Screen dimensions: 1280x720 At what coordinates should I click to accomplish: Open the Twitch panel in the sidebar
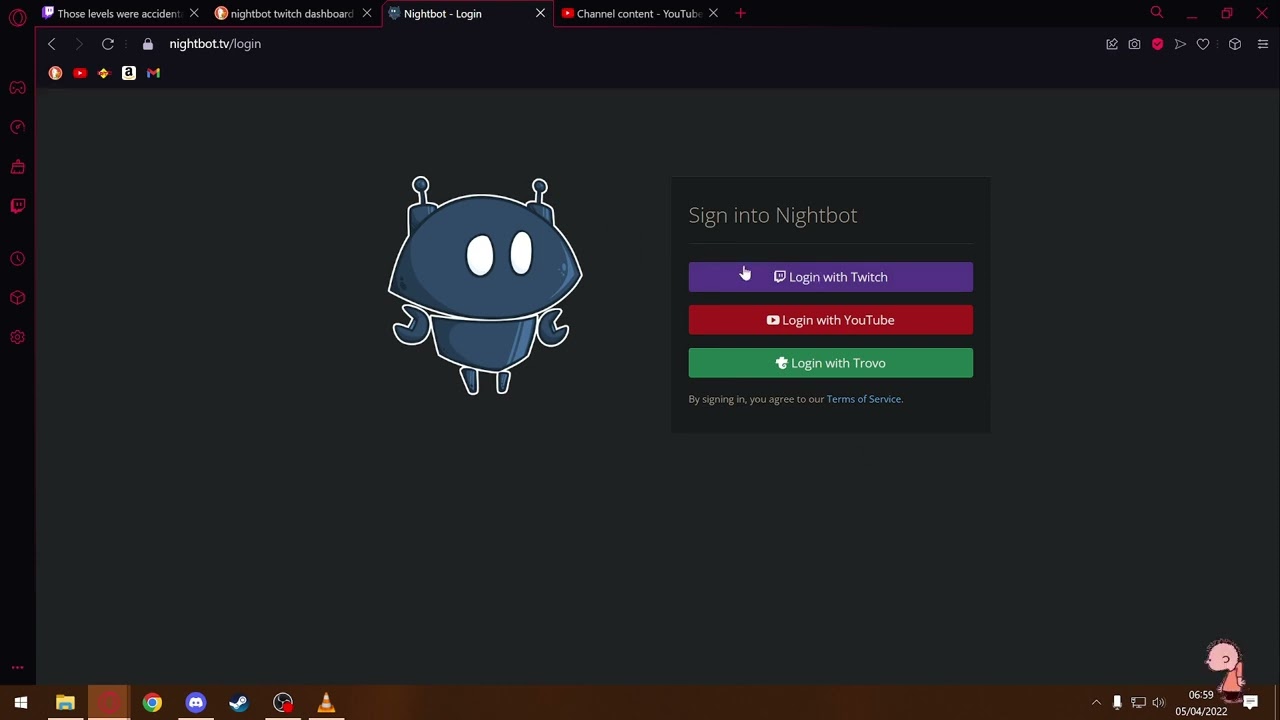point(17,205)
